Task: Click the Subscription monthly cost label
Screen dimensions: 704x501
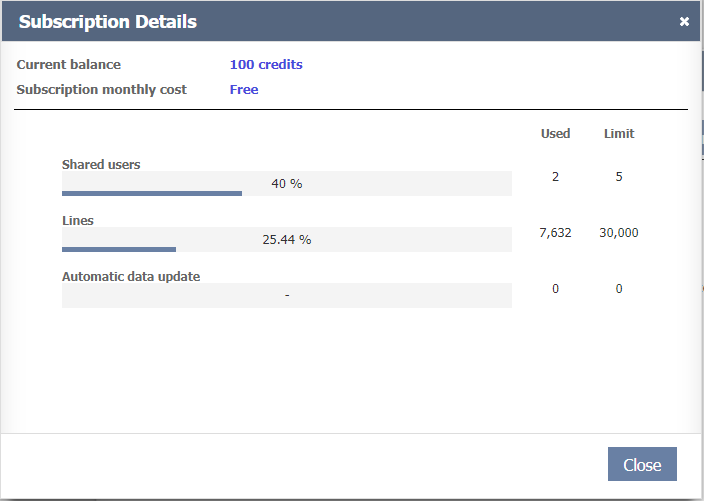Action: click(102, 90)
